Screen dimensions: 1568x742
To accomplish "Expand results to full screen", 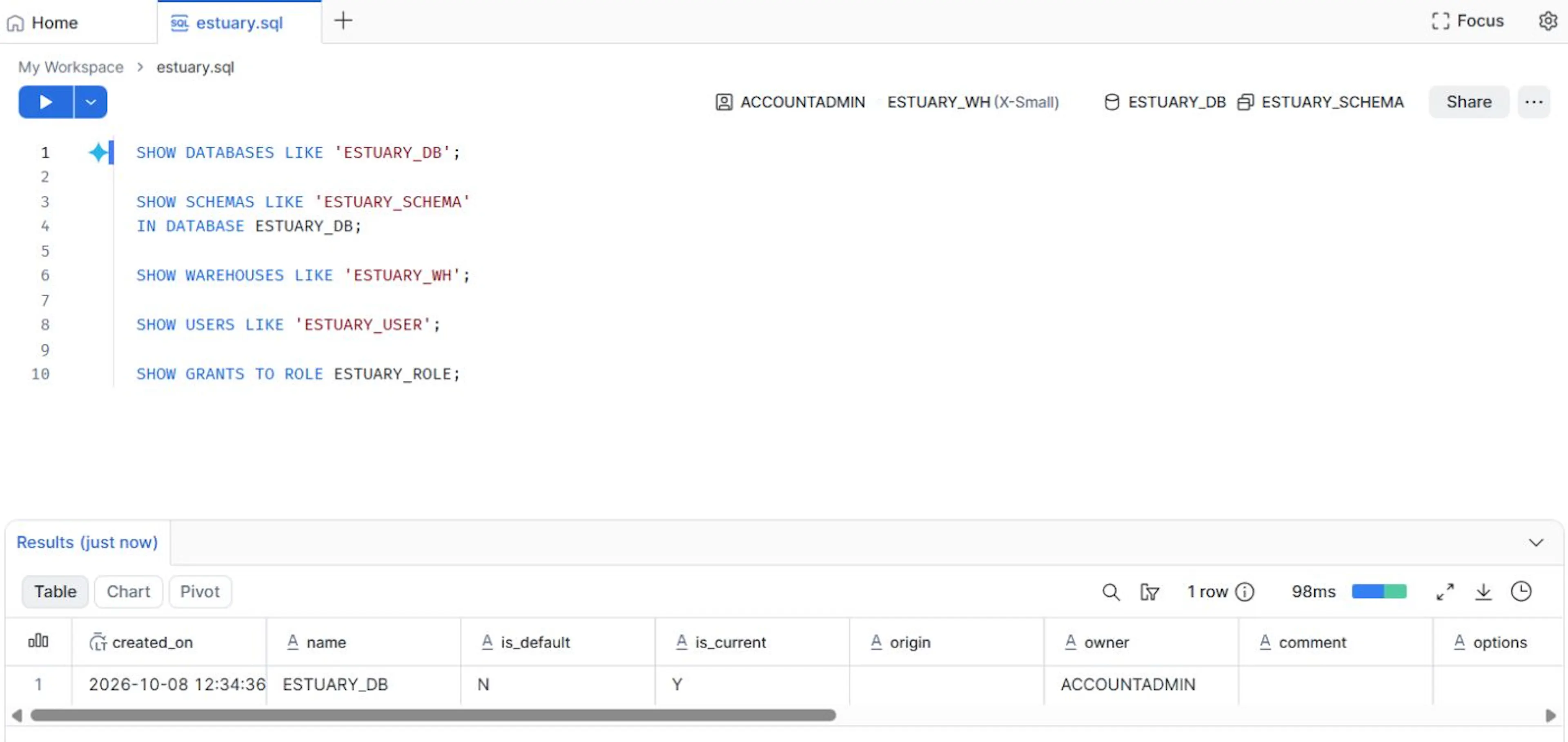I will (1445, 592).
